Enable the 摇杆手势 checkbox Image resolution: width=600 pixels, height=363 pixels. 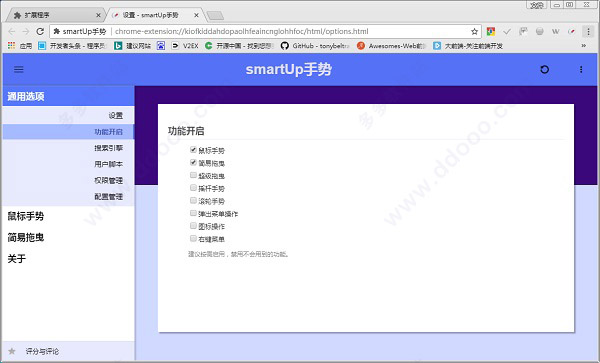(193, 187)
